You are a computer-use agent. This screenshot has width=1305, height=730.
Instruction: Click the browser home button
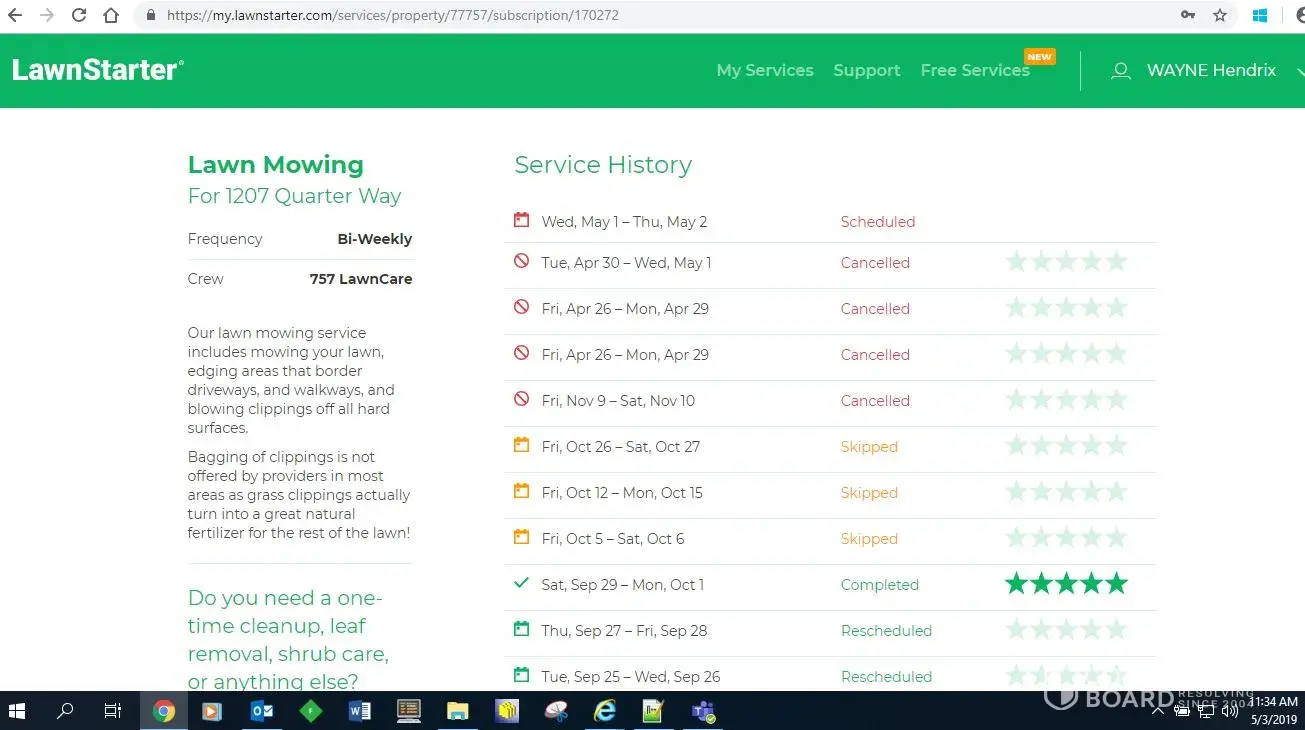(111, 15)
